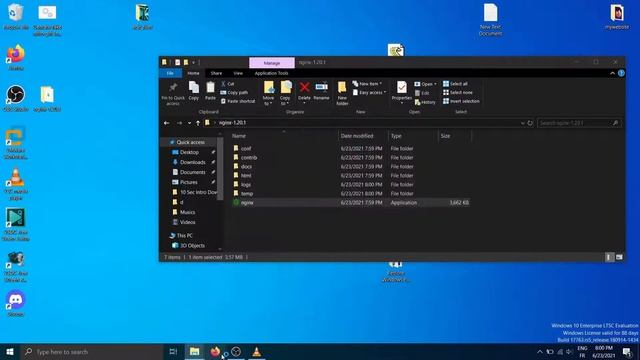Open the recent locations dropdown
The image size is (640, 360).
click(x=189, y=123)
